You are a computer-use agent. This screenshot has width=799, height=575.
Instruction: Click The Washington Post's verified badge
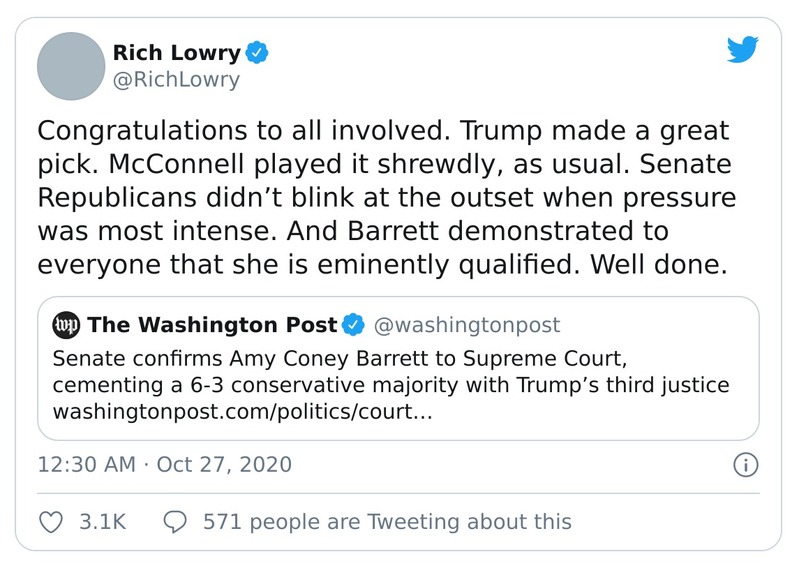click(x=353, y=325)
